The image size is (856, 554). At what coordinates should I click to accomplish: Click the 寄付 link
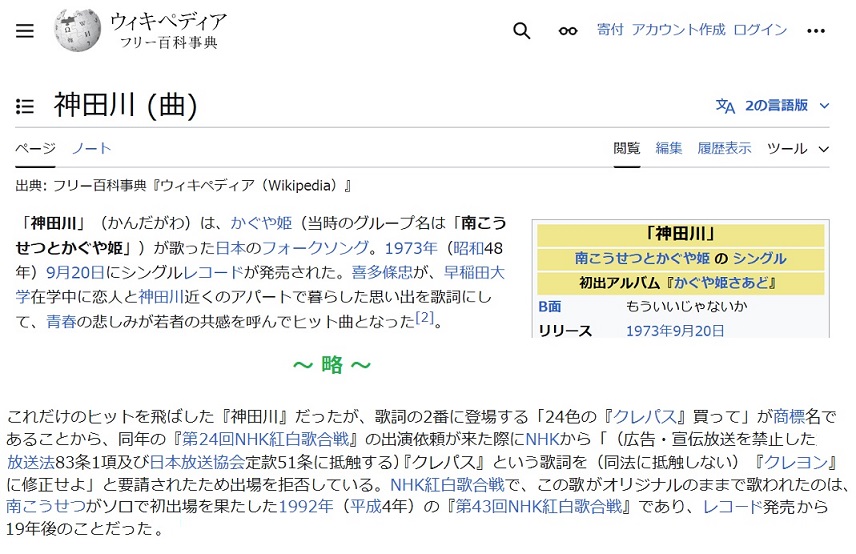pos(610,29)
